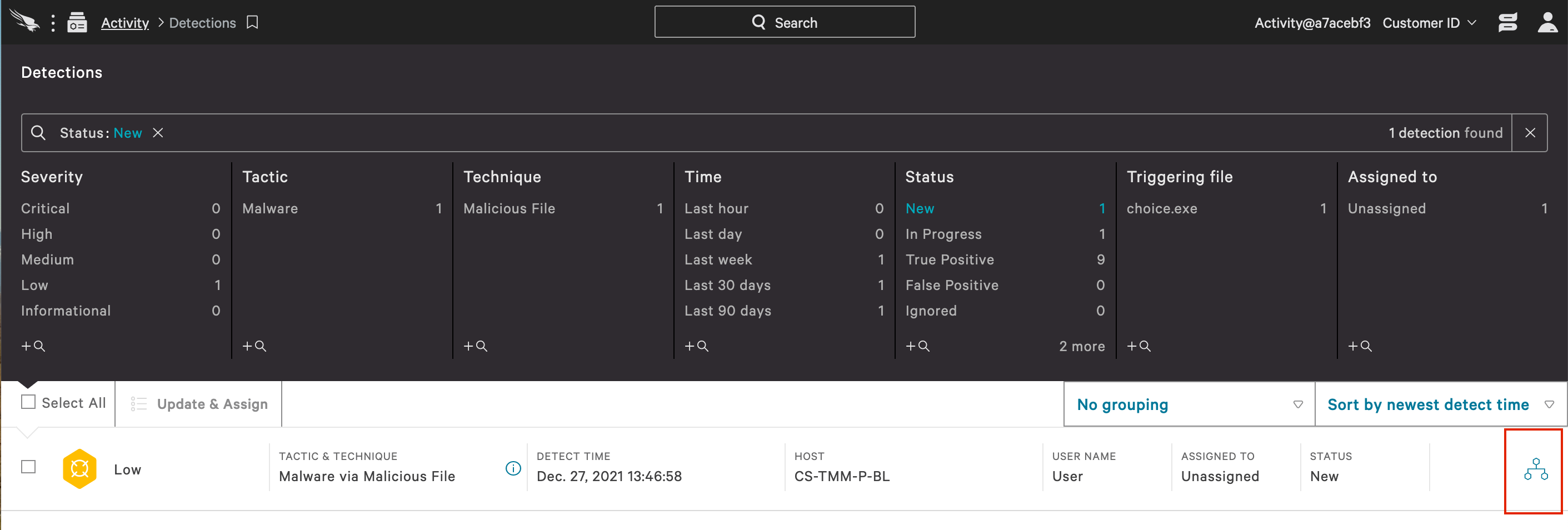1568x530 pixels.
Task: Expand the Customer ID dropdown
Action: [1429, 23]
